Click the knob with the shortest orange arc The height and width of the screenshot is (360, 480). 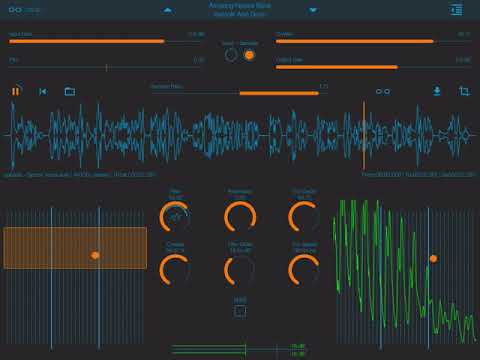[240, 270]
